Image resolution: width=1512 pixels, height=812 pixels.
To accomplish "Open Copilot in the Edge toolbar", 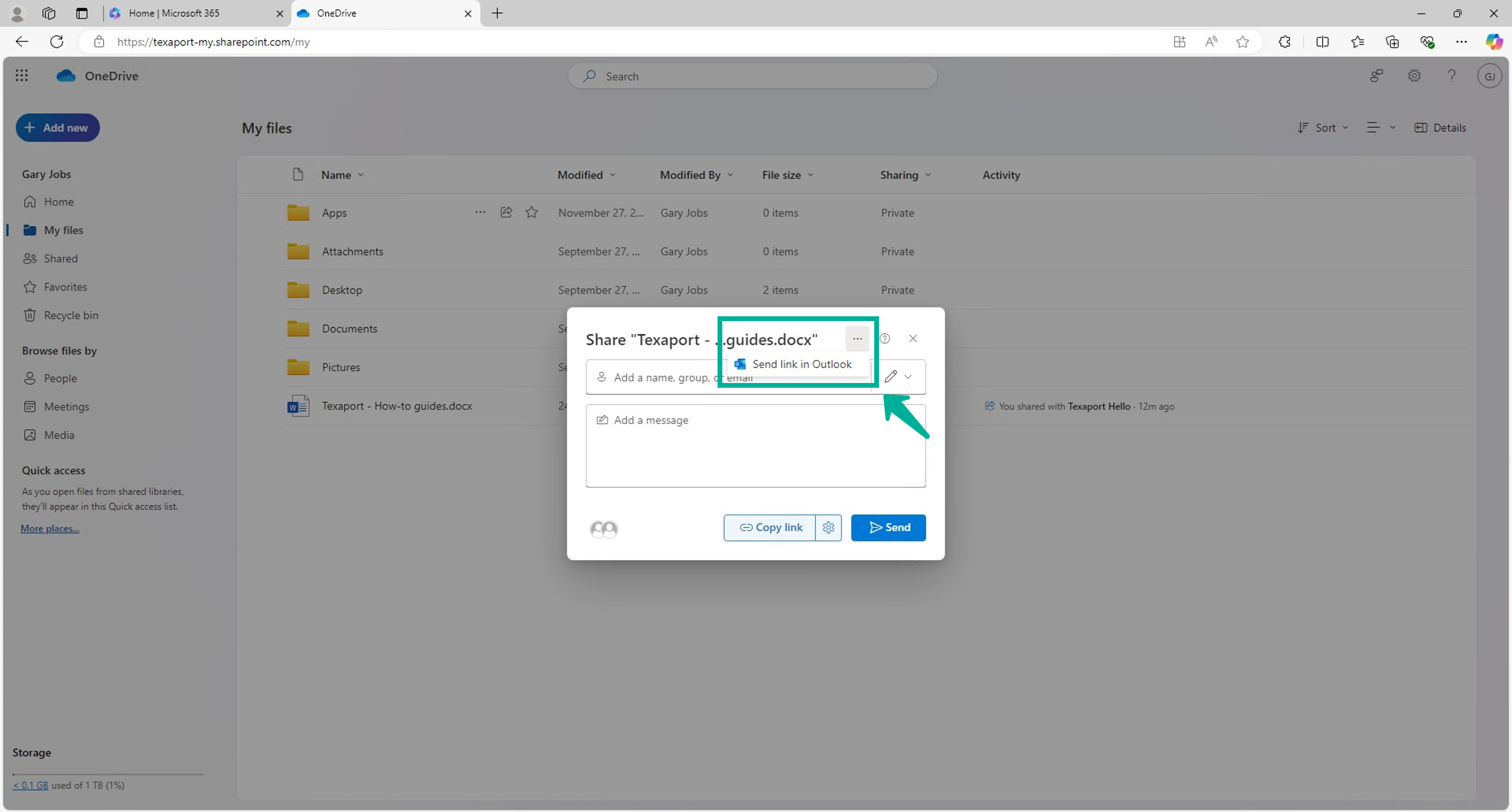I will [1495, 41].
